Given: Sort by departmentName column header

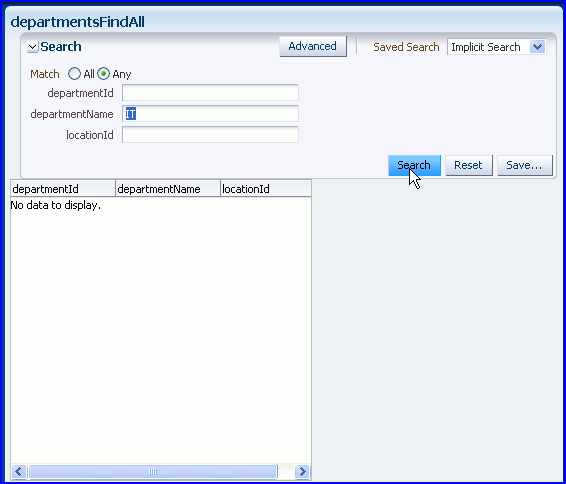Looking at the screenshot, I should tap(168, 189).
